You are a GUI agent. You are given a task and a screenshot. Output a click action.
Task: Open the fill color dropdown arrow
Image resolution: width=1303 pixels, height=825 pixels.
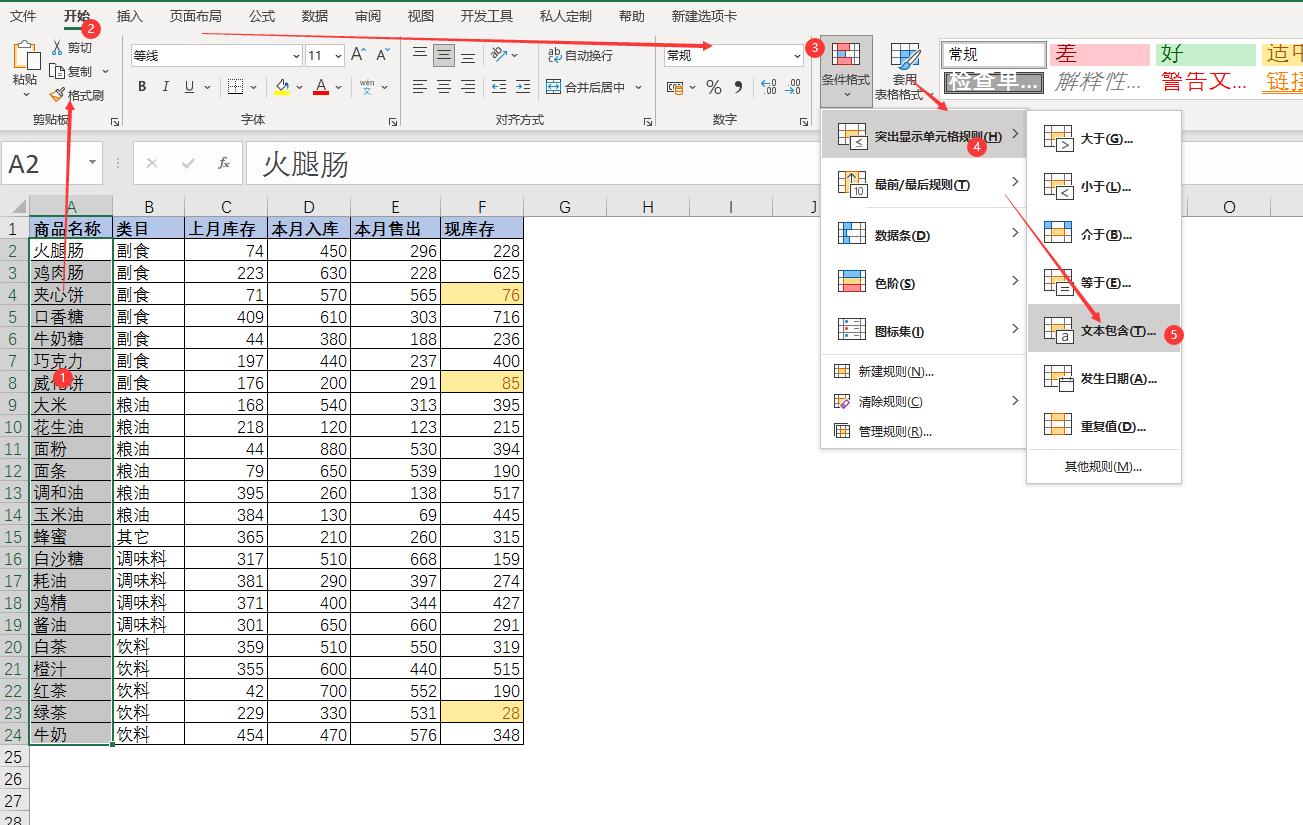[300, 87]
